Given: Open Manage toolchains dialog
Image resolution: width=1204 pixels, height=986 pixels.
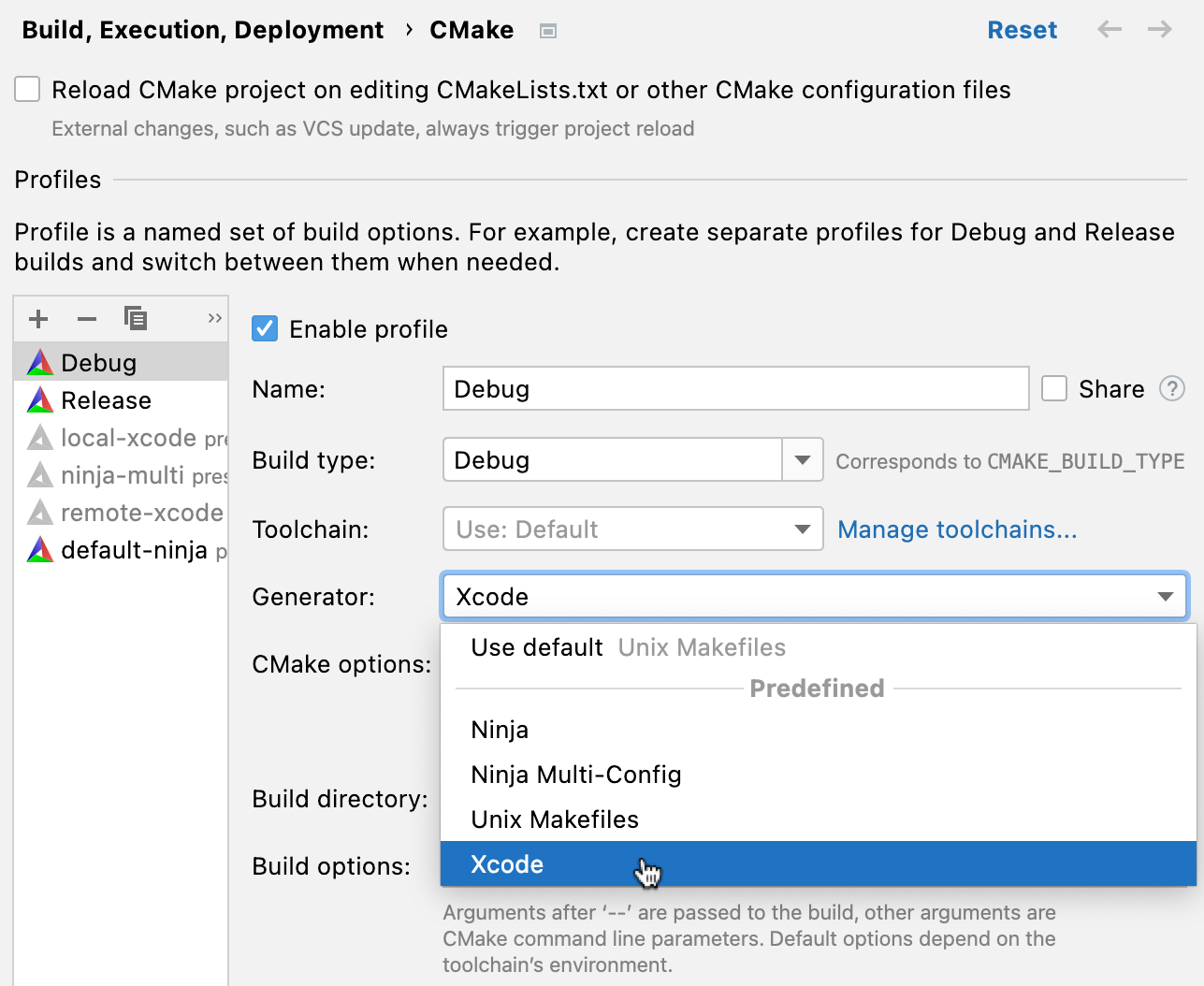Looking at the screenshot, I should (x=956, y=529).
